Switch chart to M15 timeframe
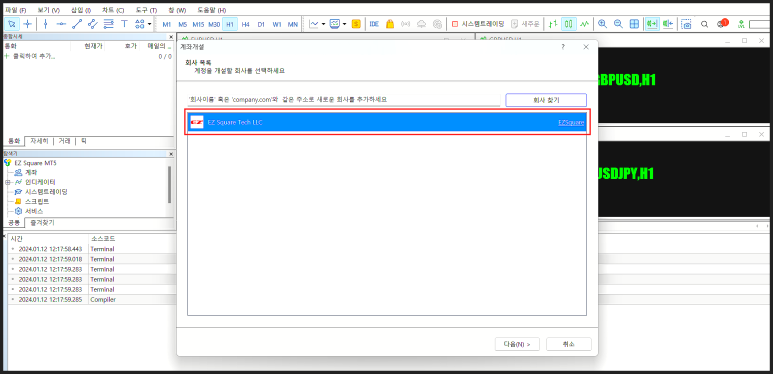The image size is (773, 374). [198, 24]
